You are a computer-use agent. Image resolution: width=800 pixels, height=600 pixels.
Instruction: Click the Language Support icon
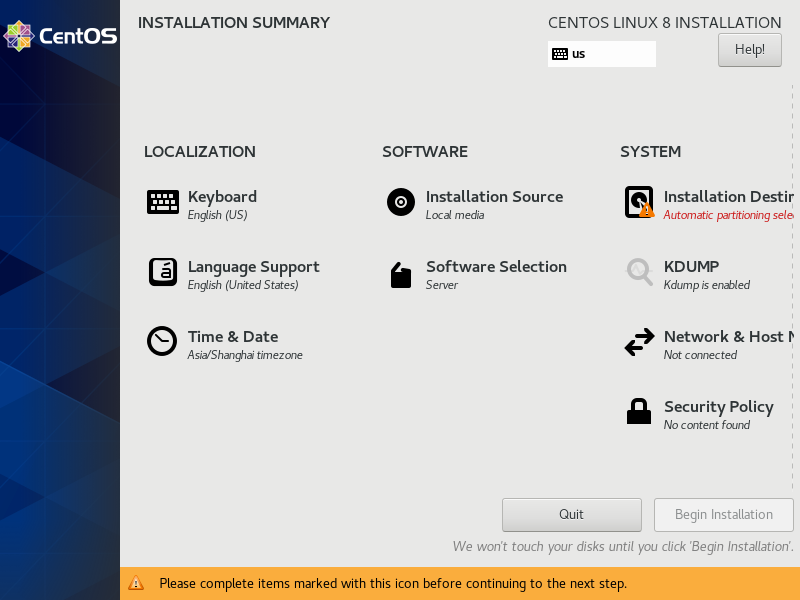point(163,272)
